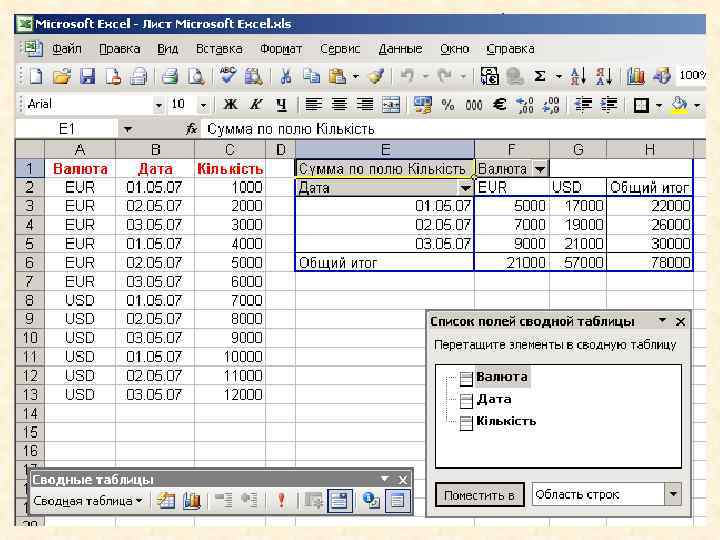Run the ABC spelling check icon
The height and width of the screenshot is (540, 720).
[228, 76]
